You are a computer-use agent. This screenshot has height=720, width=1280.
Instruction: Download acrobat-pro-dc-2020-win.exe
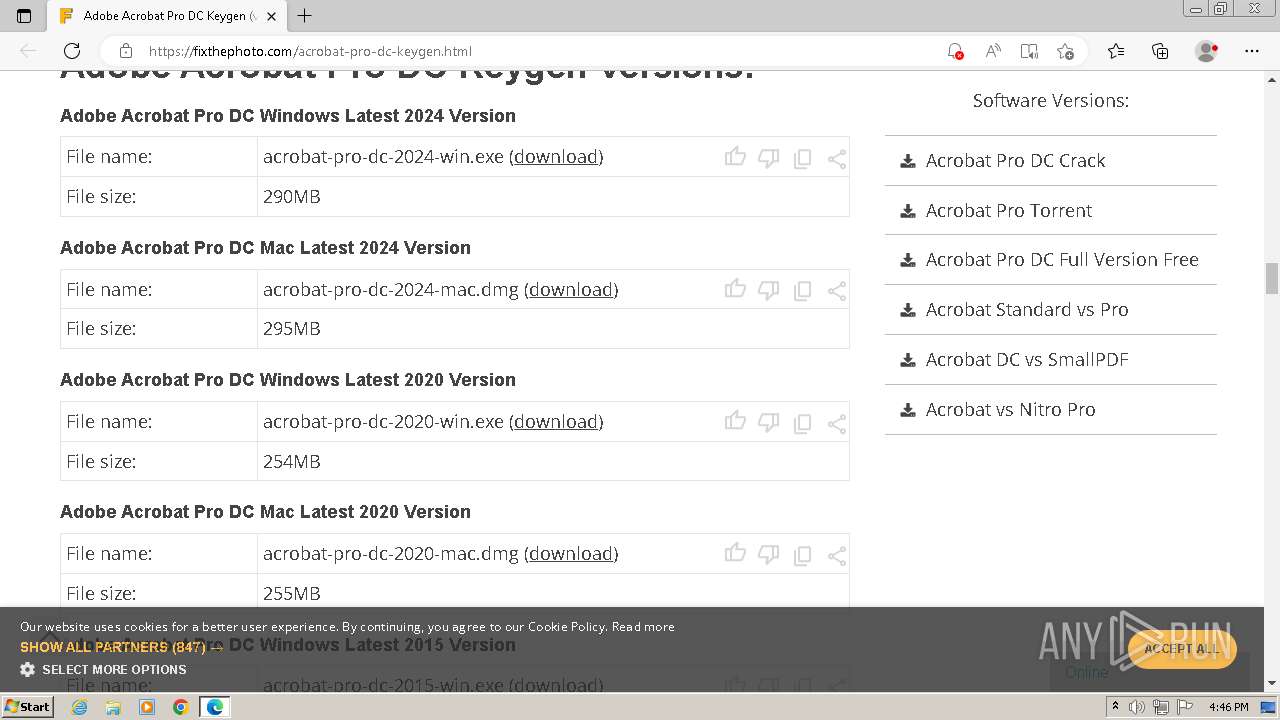point(556,422)
